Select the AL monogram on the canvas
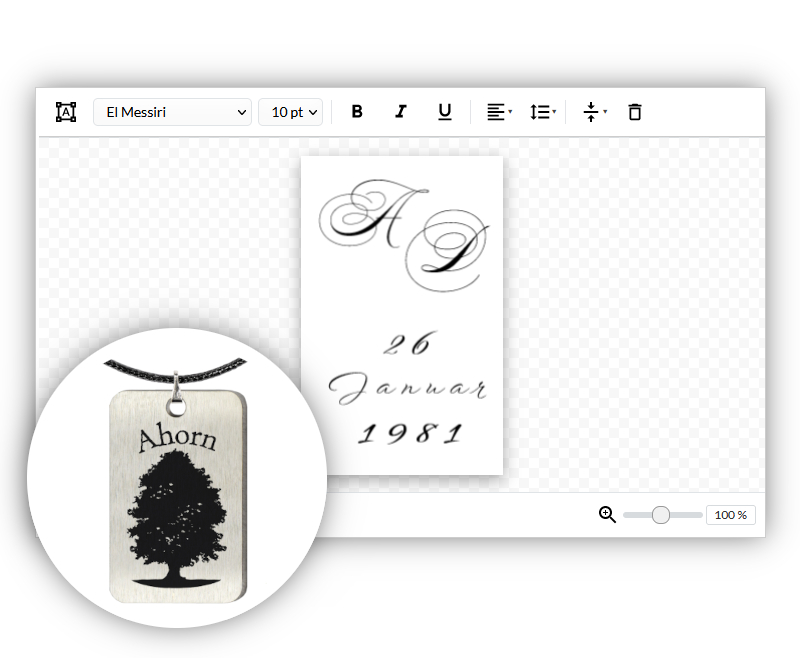The height and width of the screenshot is (658, 800). [x=404, y=235]
